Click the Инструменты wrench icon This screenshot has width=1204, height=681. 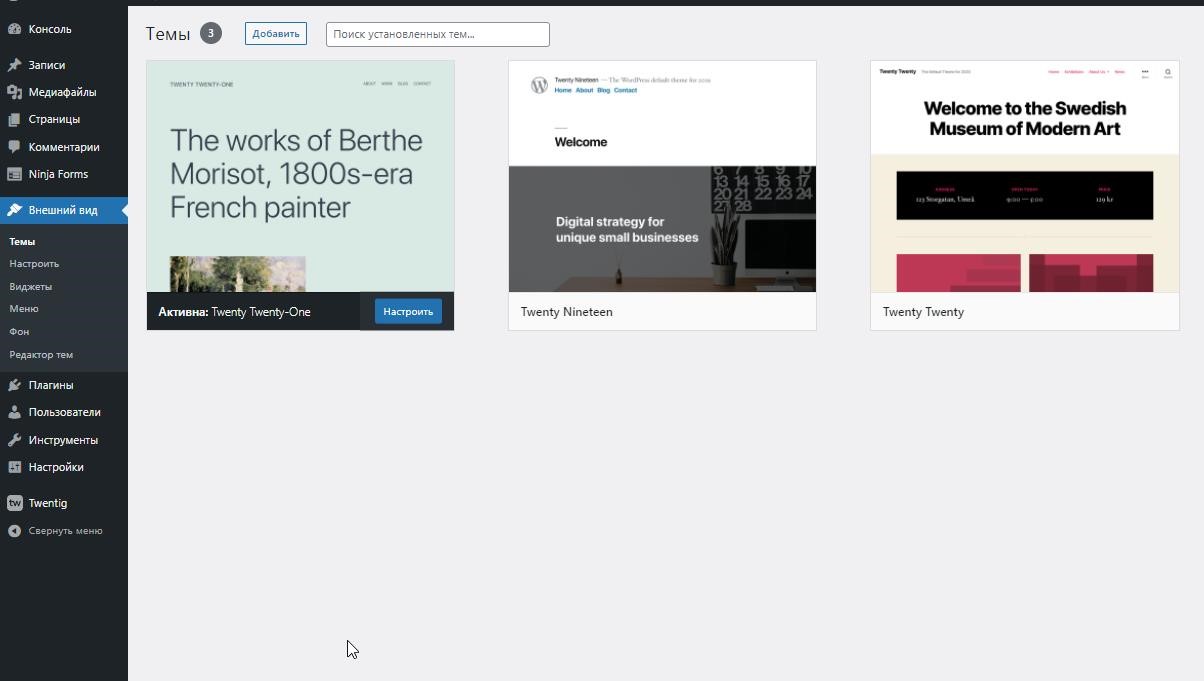[14, 440]
